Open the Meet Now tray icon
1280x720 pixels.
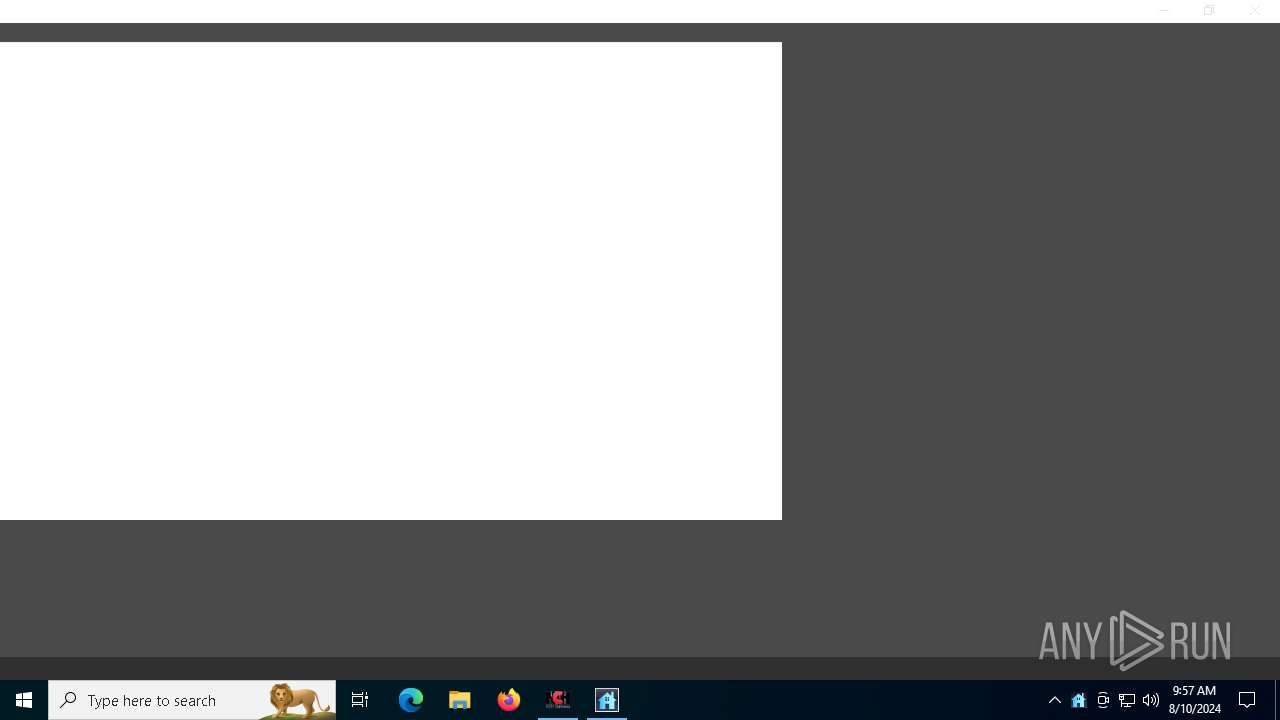pos(1103,700)
